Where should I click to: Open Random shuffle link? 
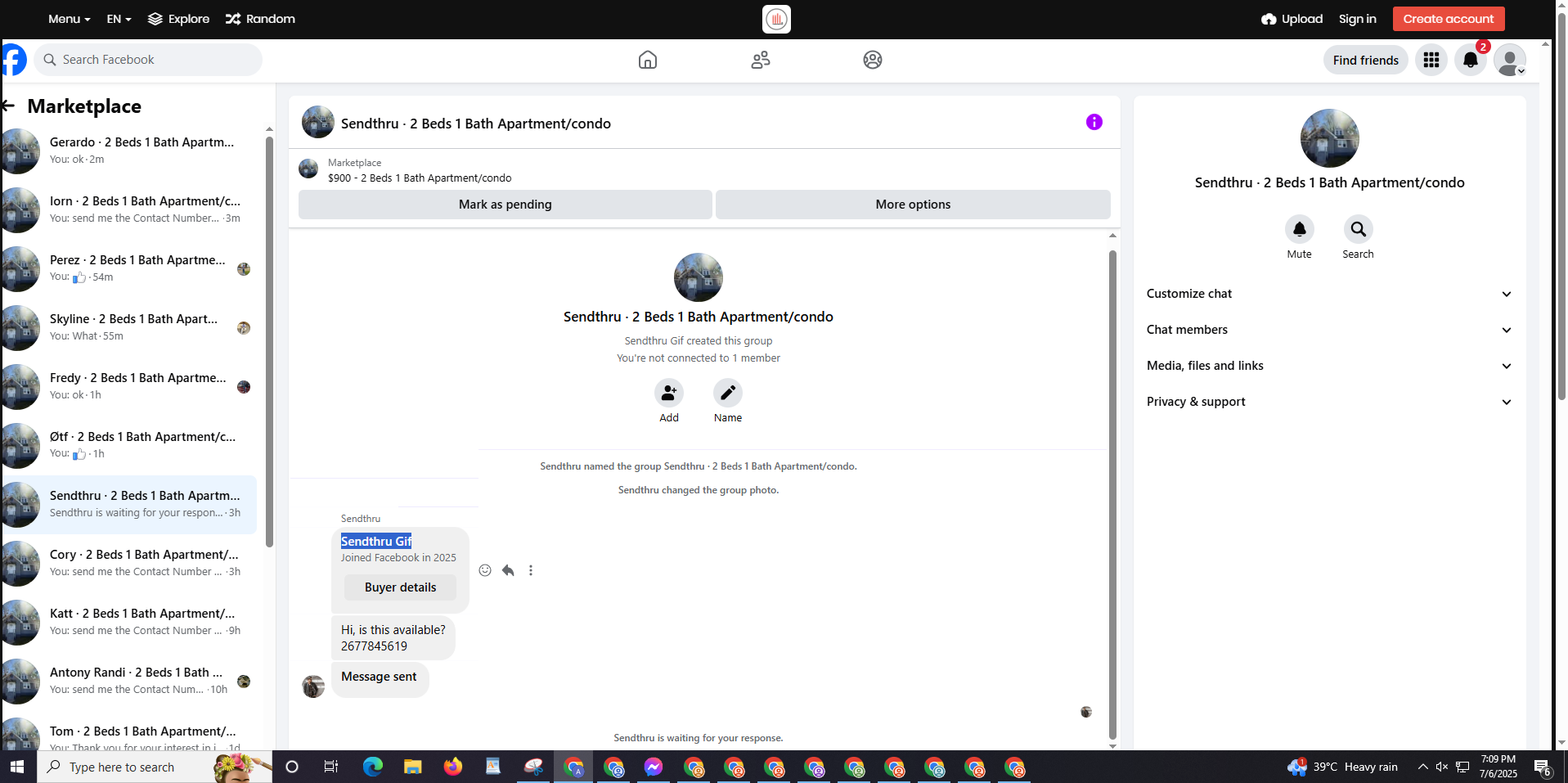click(260, 19)
